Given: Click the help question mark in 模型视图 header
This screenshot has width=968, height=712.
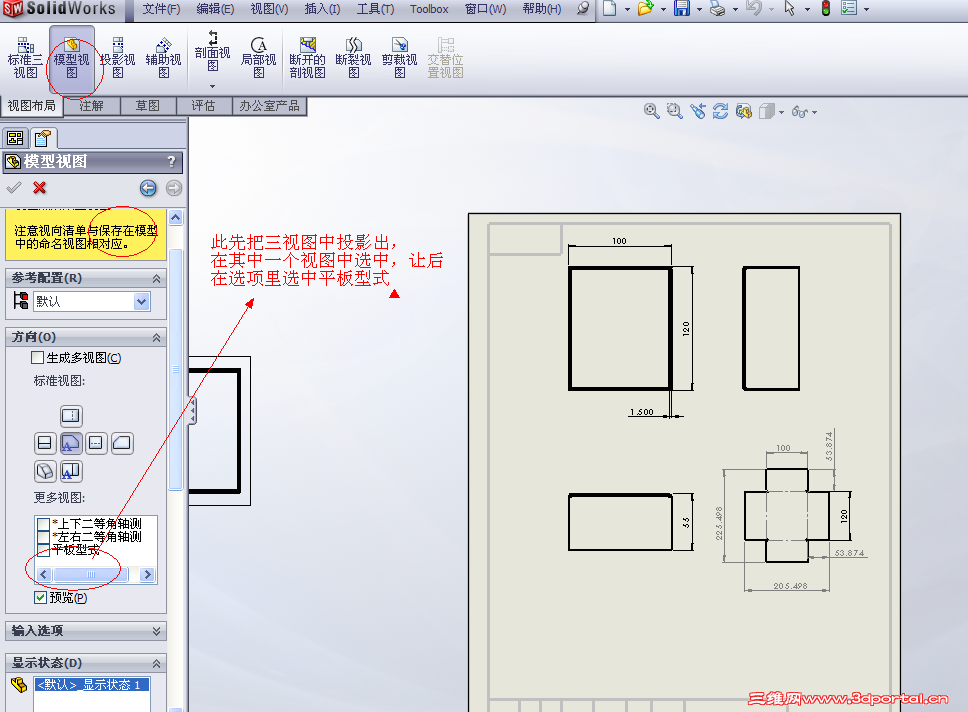Looking at the screenshot, I should [171, 161].
